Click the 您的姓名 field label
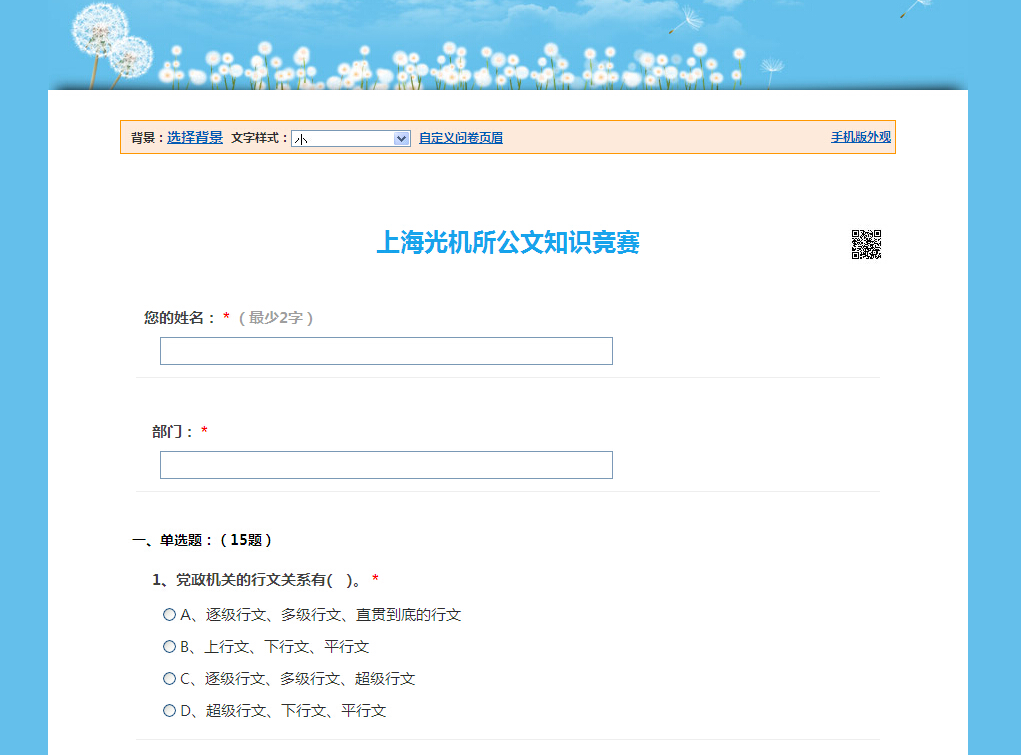 coord(180,318)
